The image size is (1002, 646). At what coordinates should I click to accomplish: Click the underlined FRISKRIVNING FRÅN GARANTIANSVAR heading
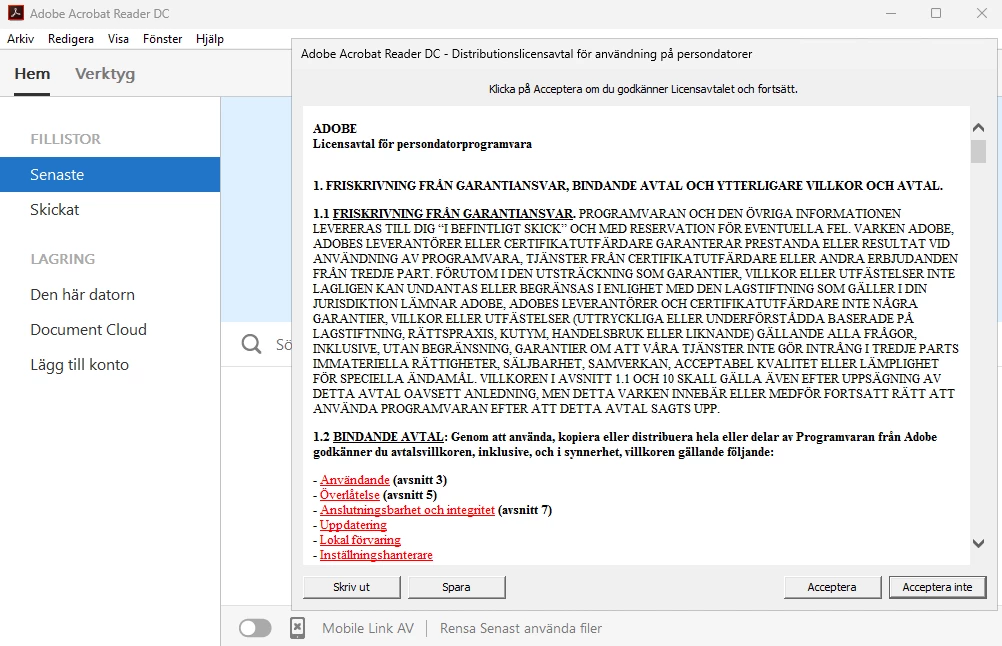tap(453, 213)
